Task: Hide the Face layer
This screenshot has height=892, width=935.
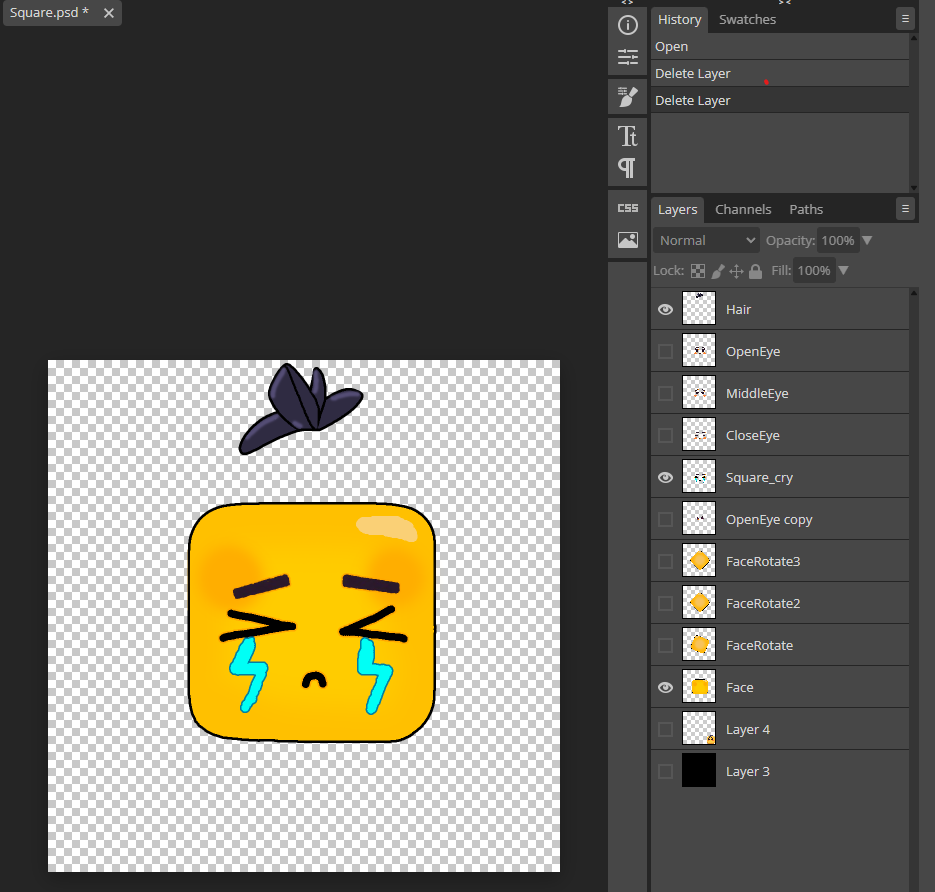Action: click(665, 687)
